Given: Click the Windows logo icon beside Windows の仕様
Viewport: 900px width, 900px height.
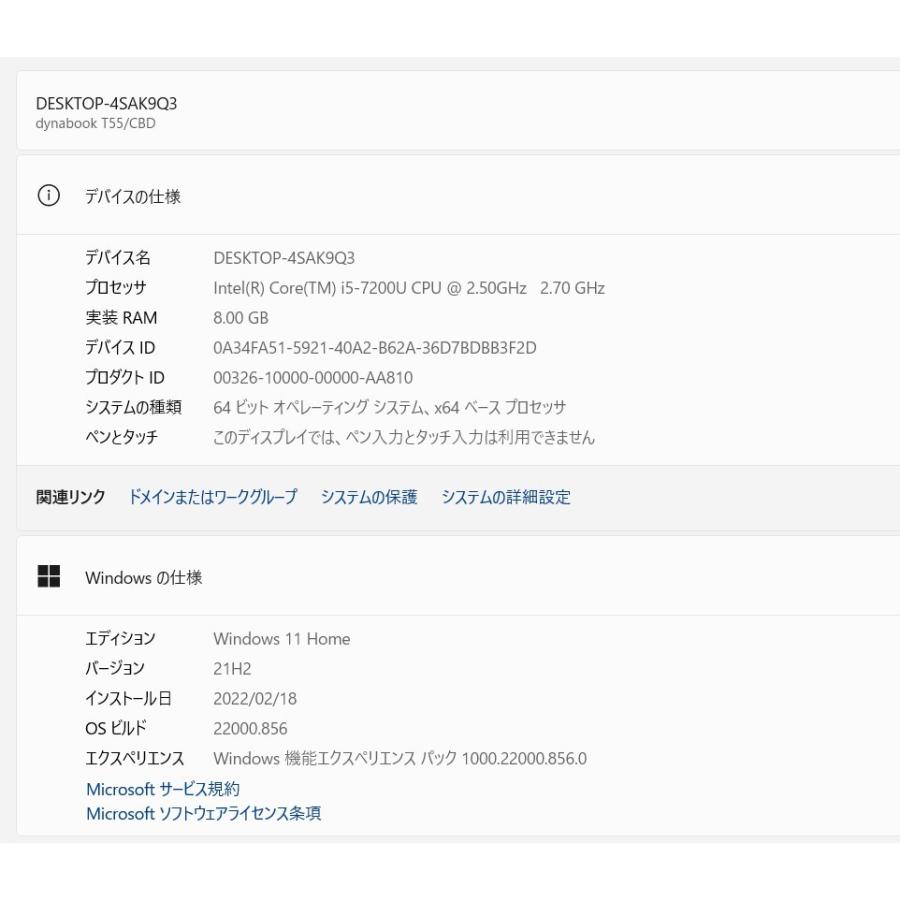Looking at the screenshot, I should pyautogui.click(x=50, y=577).
